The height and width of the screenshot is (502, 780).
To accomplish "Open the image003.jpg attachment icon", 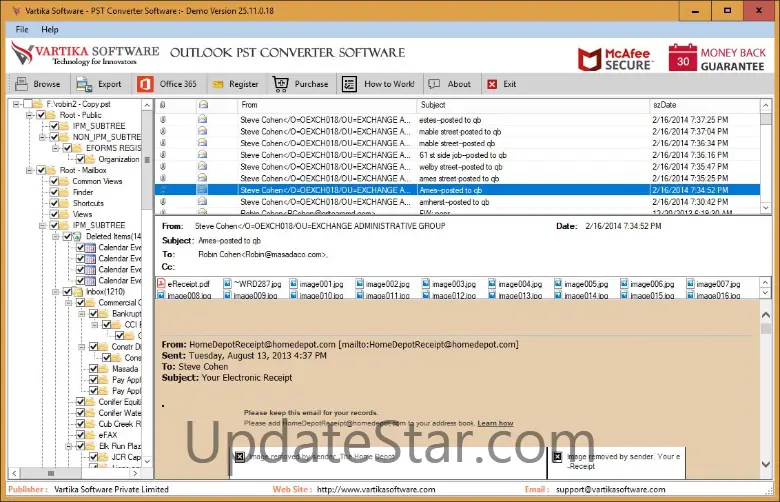I will click(x=426, y=284).
